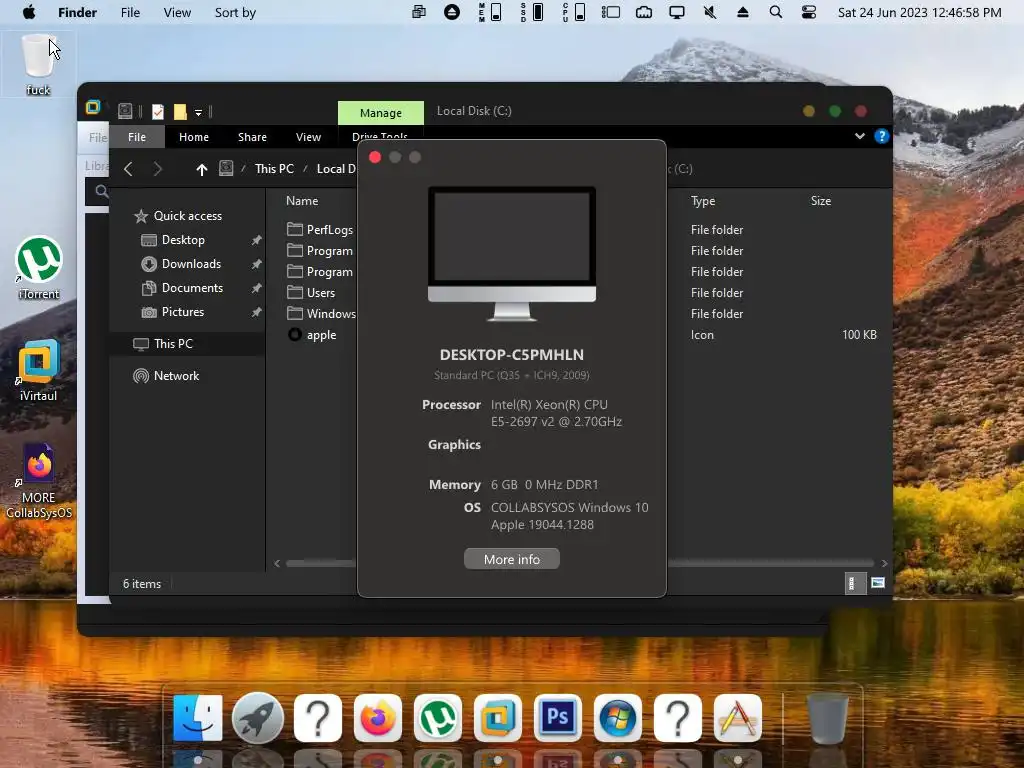Open the Recycle Bin desktop icon
Image resolution: width=1024 pixels, height=768 pixels.
click(x=38, y=64)
